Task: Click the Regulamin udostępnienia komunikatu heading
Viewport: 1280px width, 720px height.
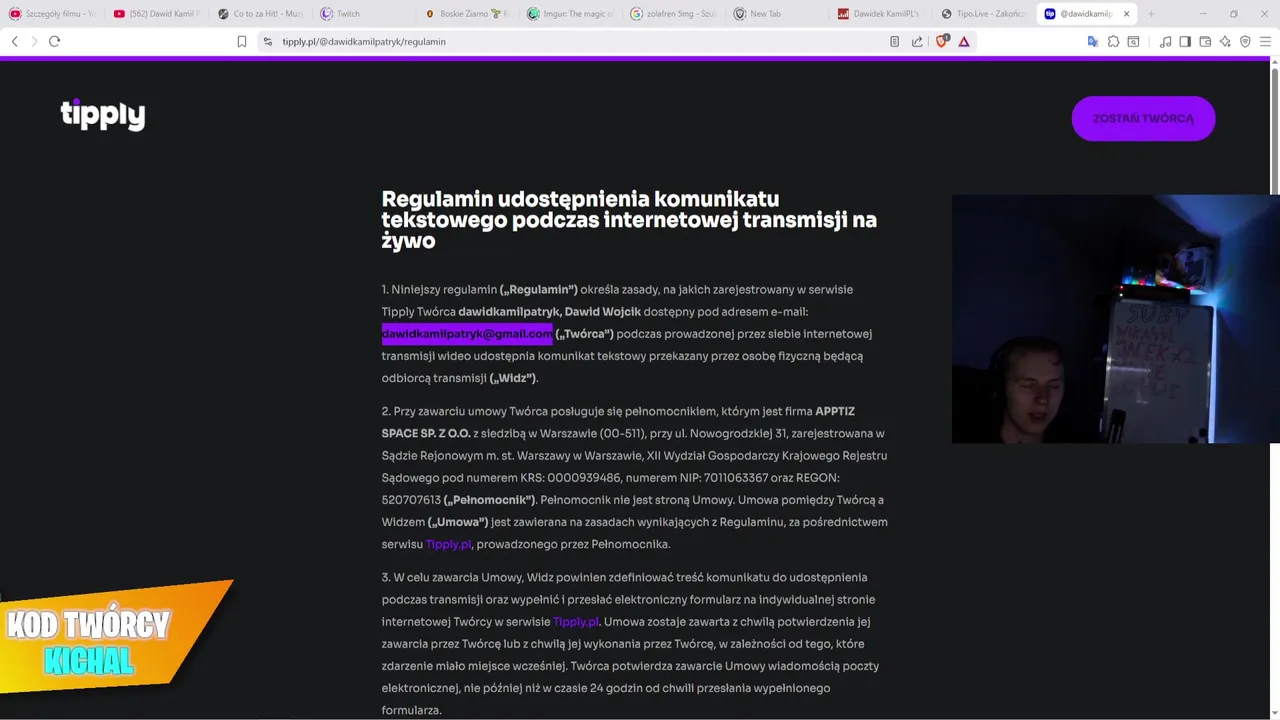Action: click(629, 220)
